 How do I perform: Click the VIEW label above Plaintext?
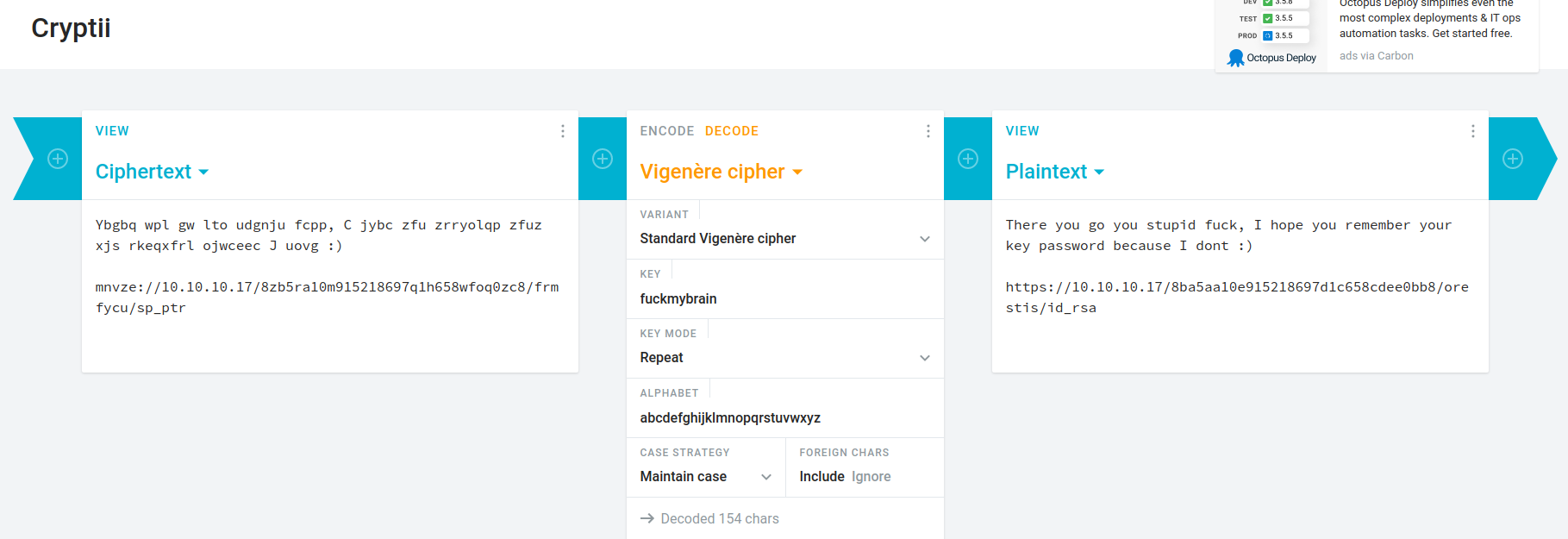[x=1022, y=131]
